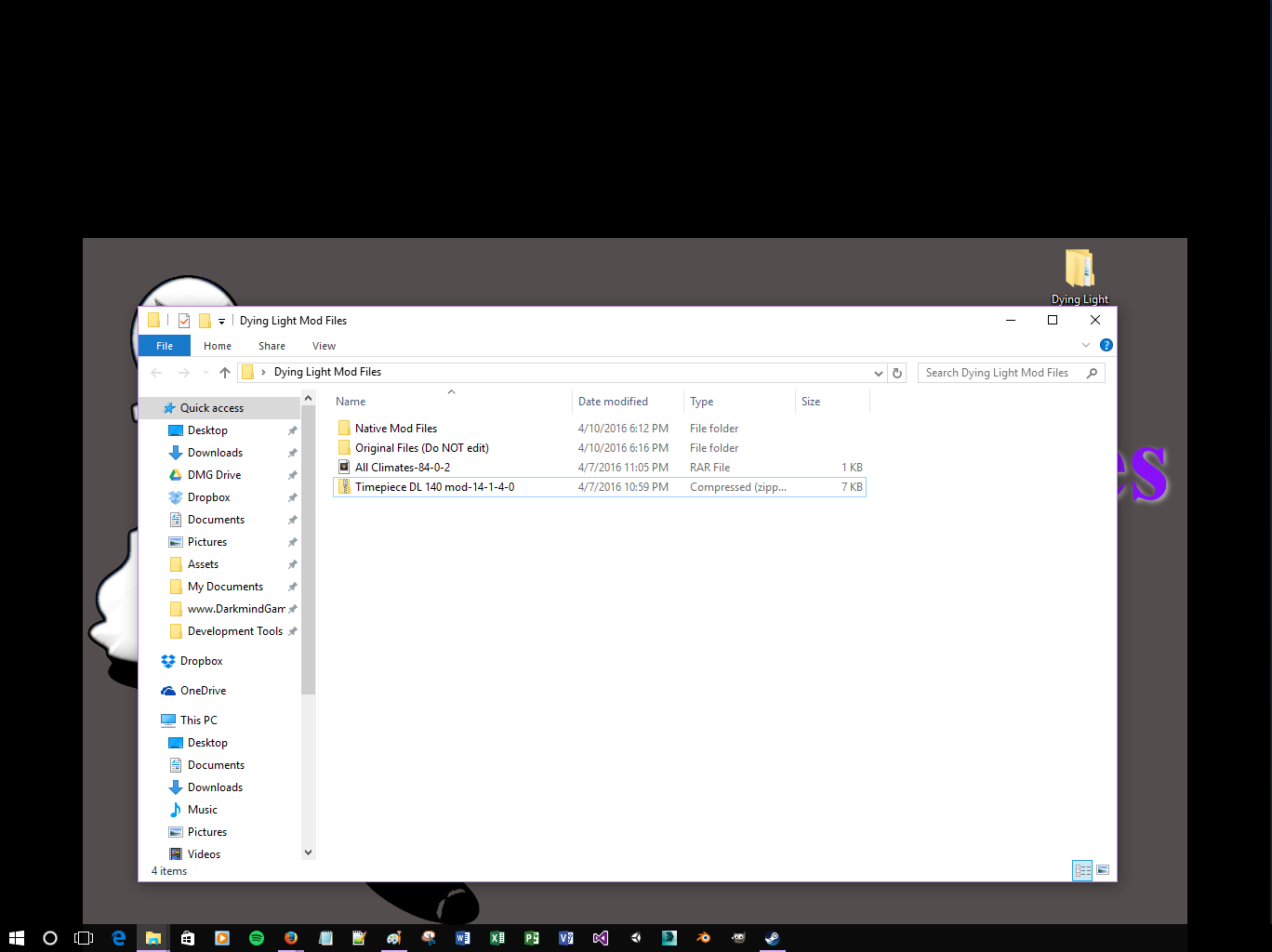Viewport: 1272px width, 952px height.
Task: Launch Unity from the taskbar
Action: click(635, 938)
